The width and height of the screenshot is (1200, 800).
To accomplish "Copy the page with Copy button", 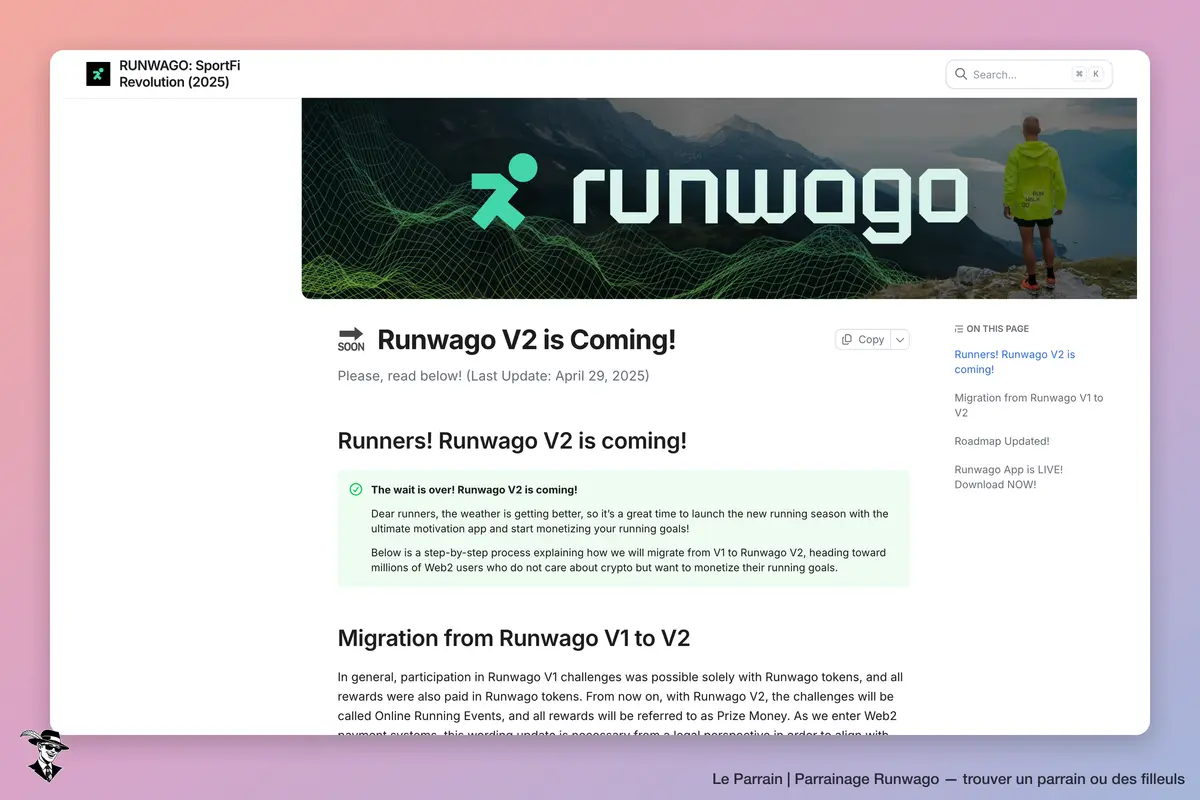I will coord(862,340).
